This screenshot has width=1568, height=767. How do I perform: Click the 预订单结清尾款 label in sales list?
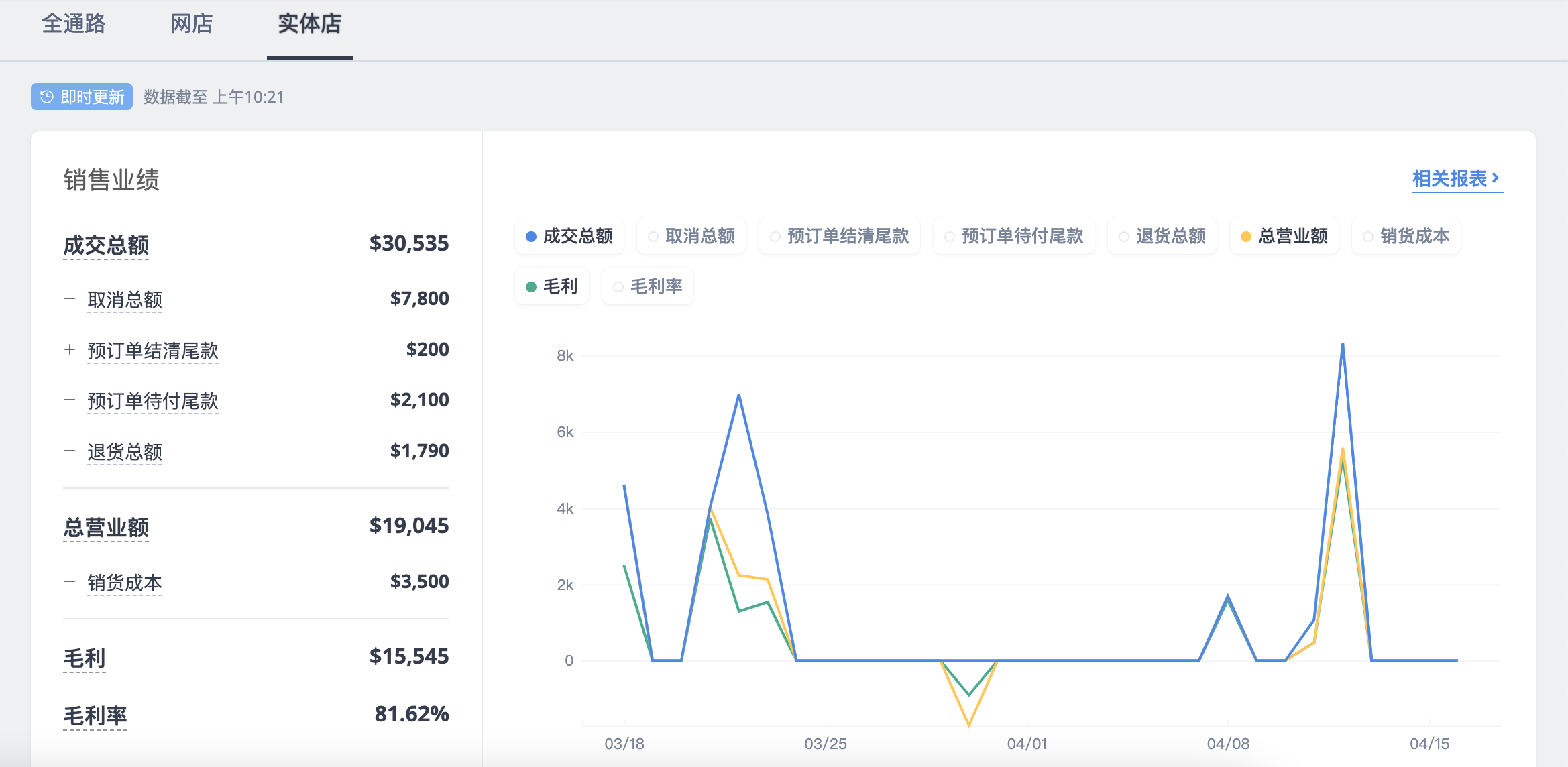coord(153,351)
